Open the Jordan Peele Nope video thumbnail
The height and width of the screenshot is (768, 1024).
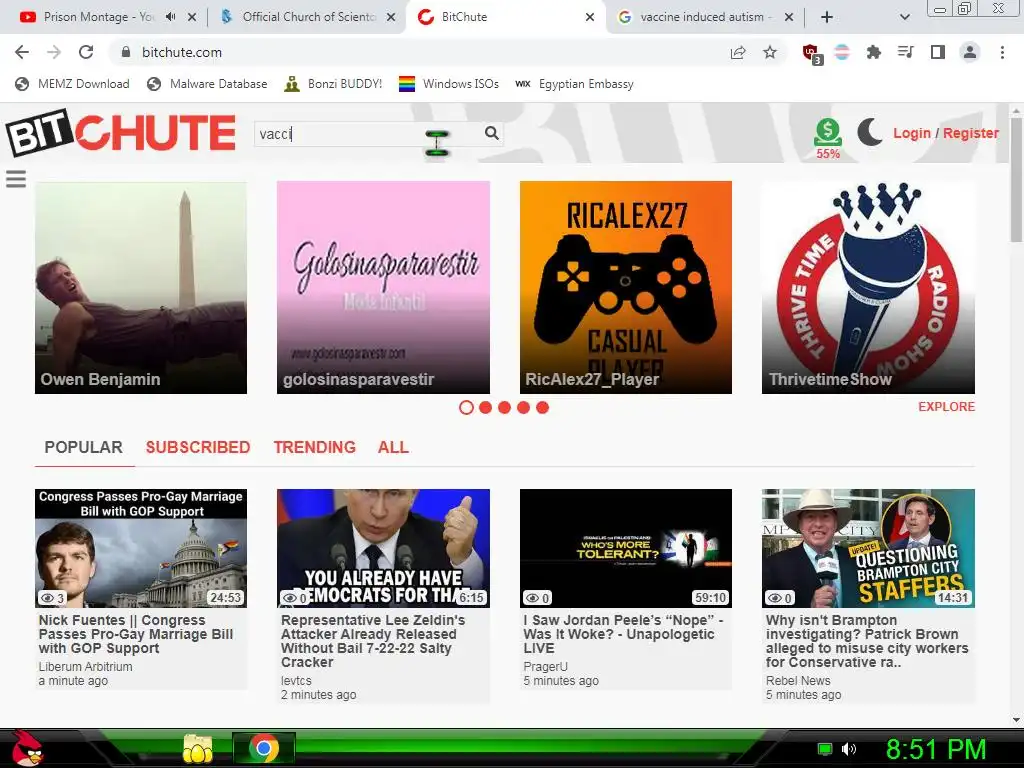pos(626,549)
